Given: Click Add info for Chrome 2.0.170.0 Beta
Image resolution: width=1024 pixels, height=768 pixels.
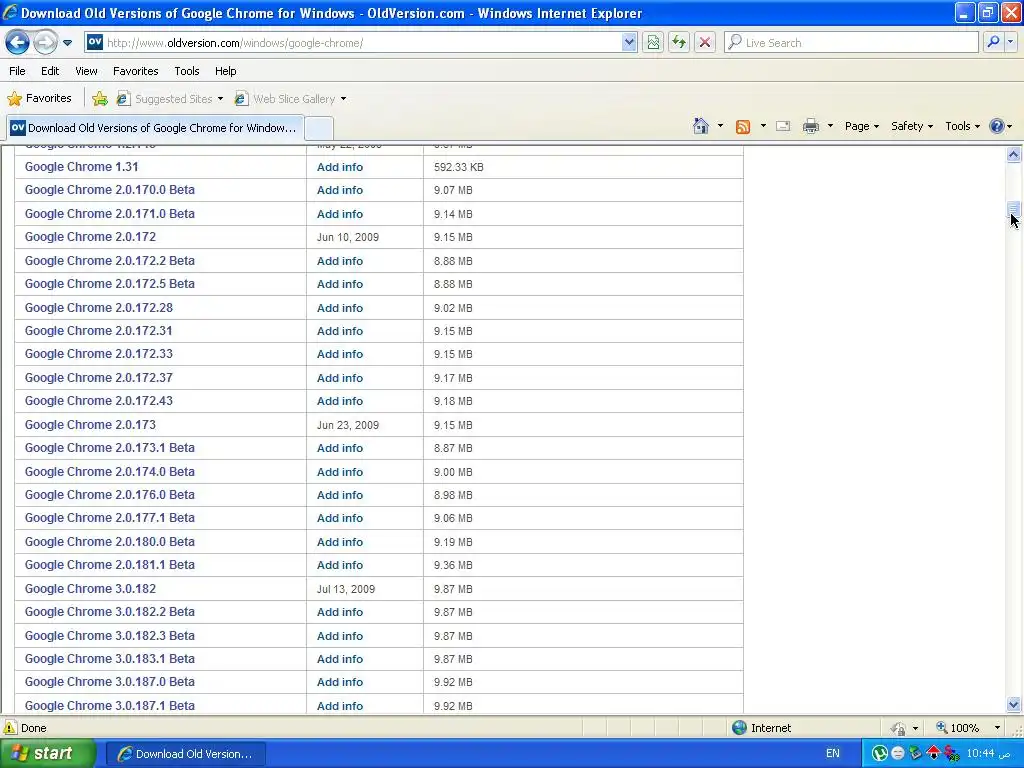Looking at the screenshot, I should point(340,190).
